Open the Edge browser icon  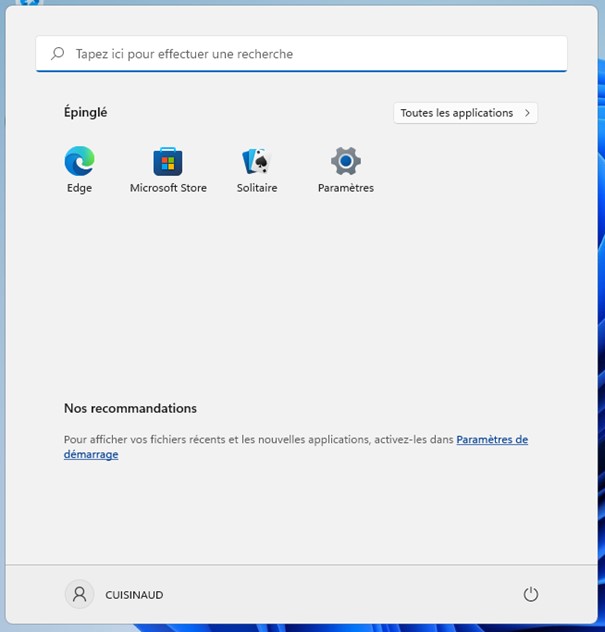point(79,160)
